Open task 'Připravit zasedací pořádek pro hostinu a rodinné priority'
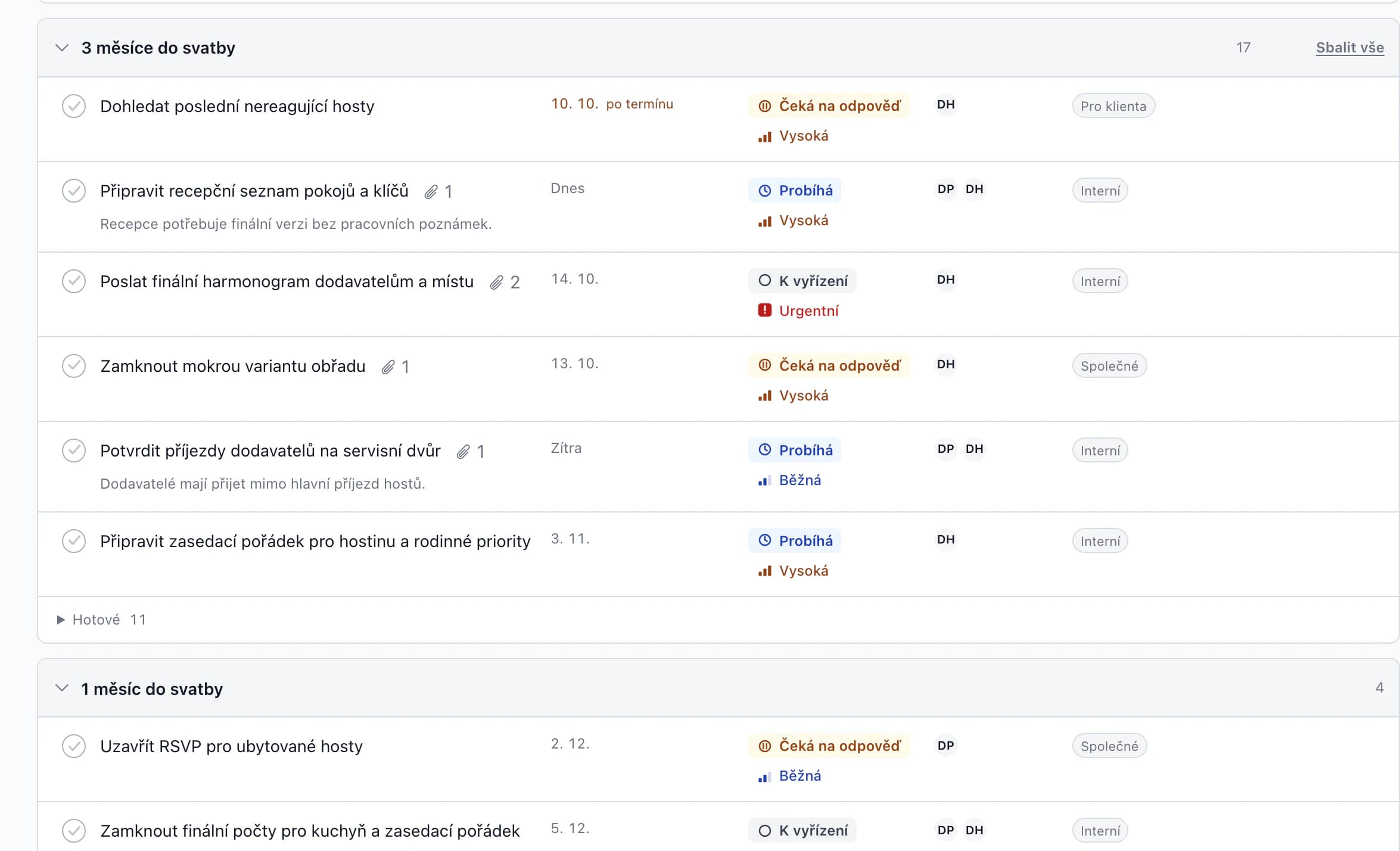 click(x=315, y=542)
